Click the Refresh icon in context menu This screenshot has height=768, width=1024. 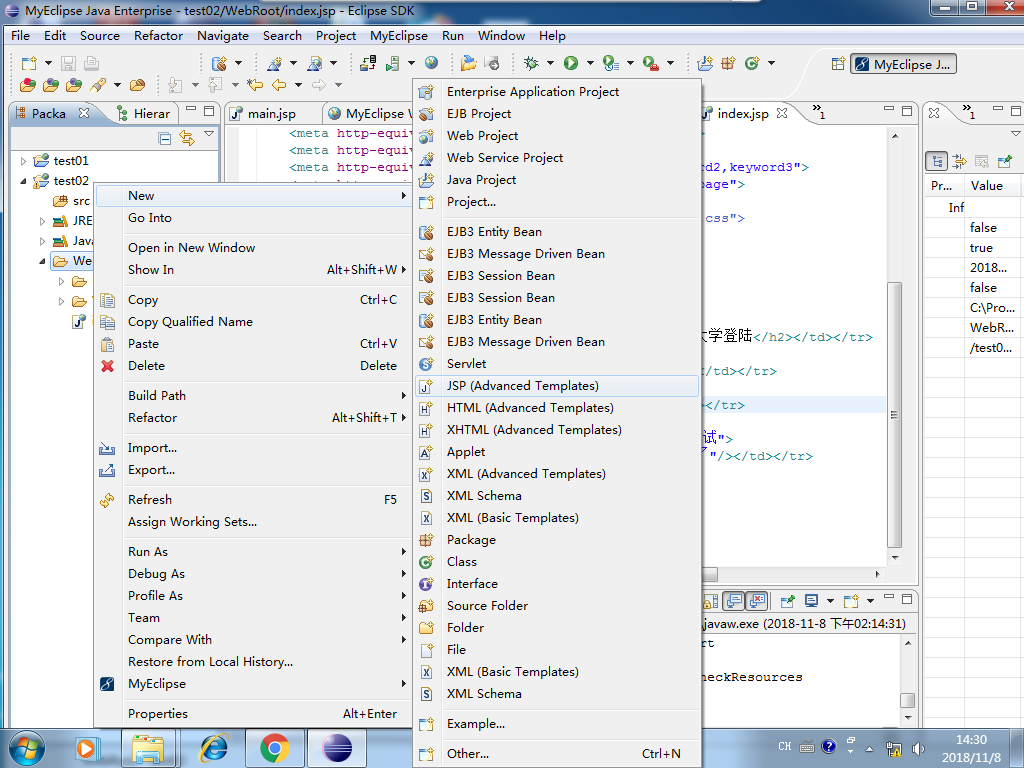(107, 500)
